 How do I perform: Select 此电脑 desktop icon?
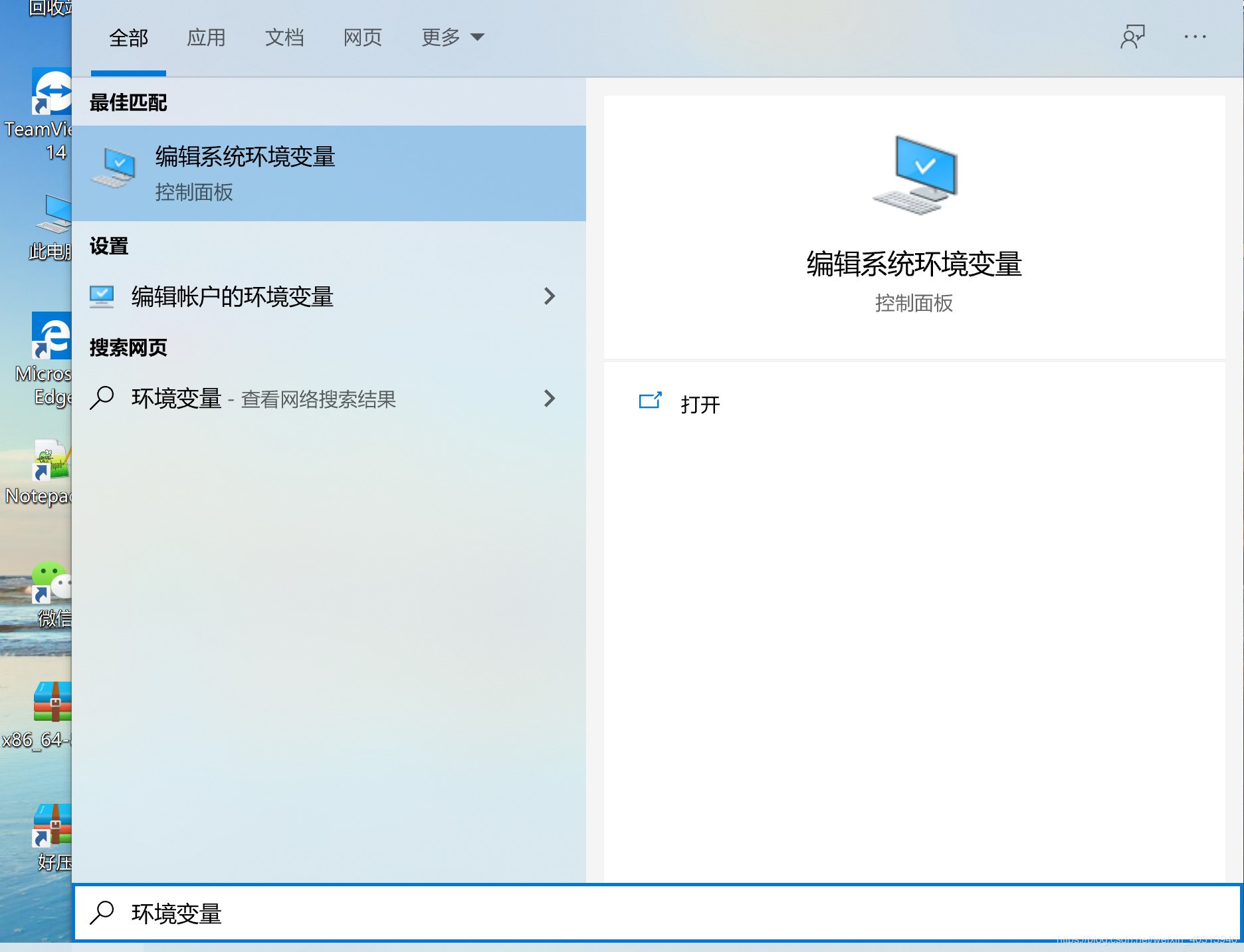coord(51,227)
